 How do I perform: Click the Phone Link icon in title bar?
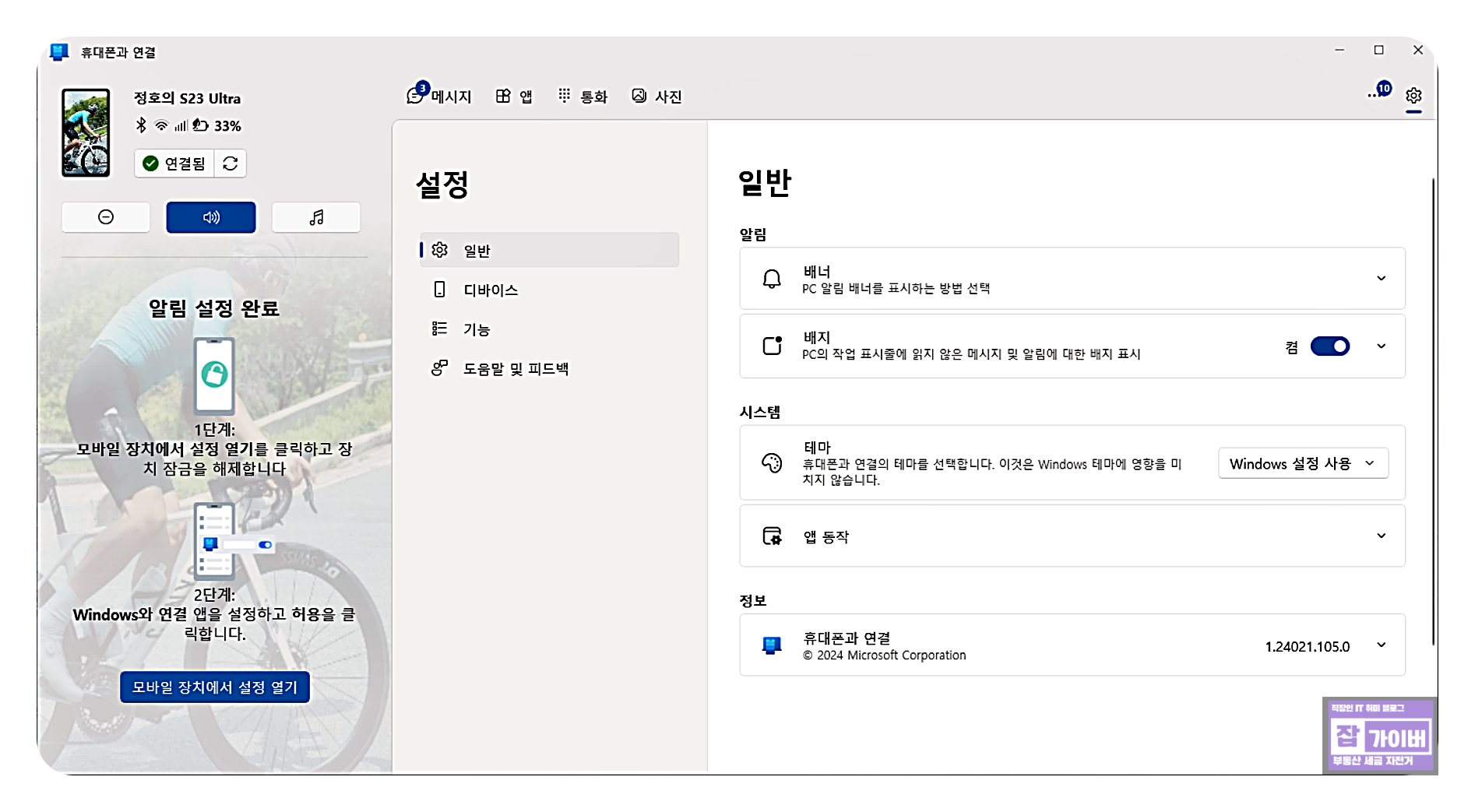pos(59,52)
